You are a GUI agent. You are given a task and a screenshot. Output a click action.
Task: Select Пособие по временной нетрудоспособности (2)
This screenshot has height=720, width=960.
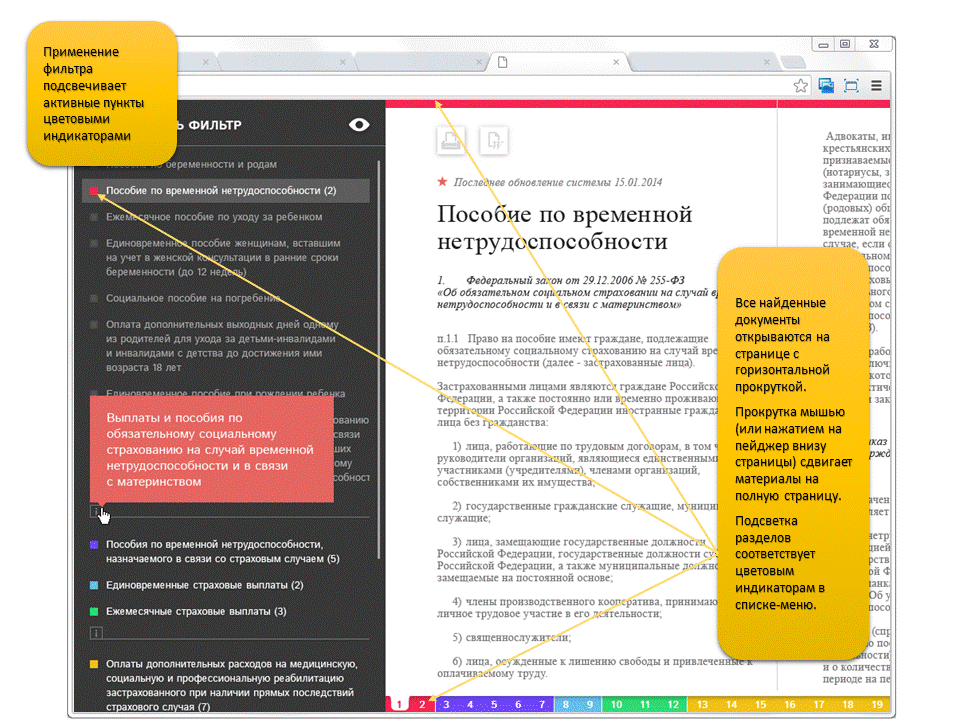[x=226, y=190]
